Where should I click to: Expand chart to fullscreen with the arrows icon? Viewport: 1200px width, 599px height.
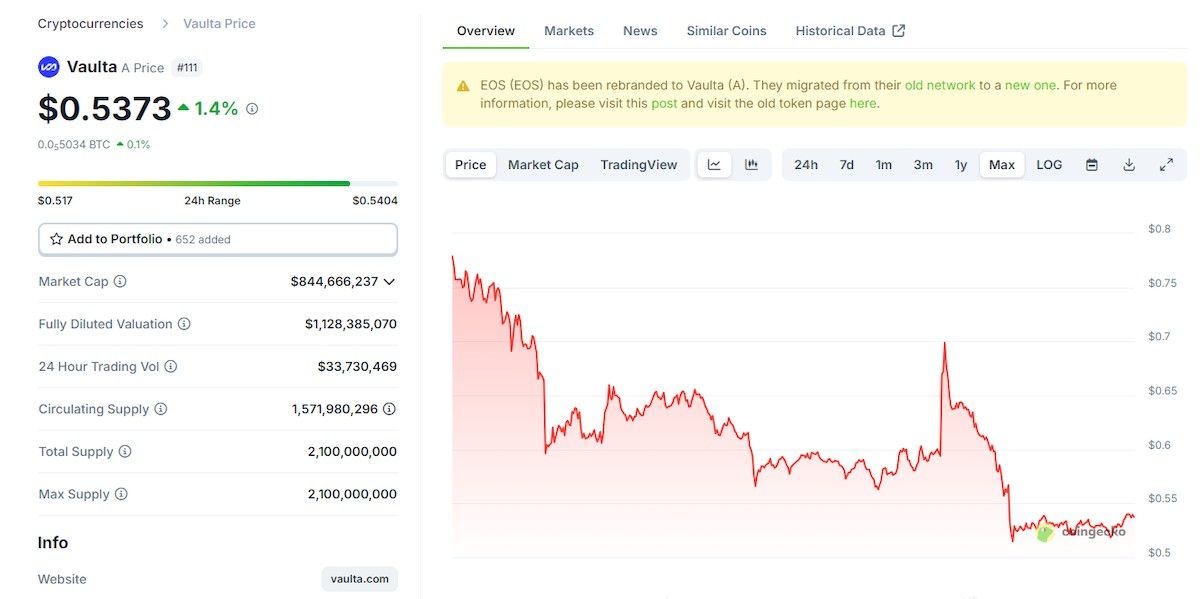1166,164
